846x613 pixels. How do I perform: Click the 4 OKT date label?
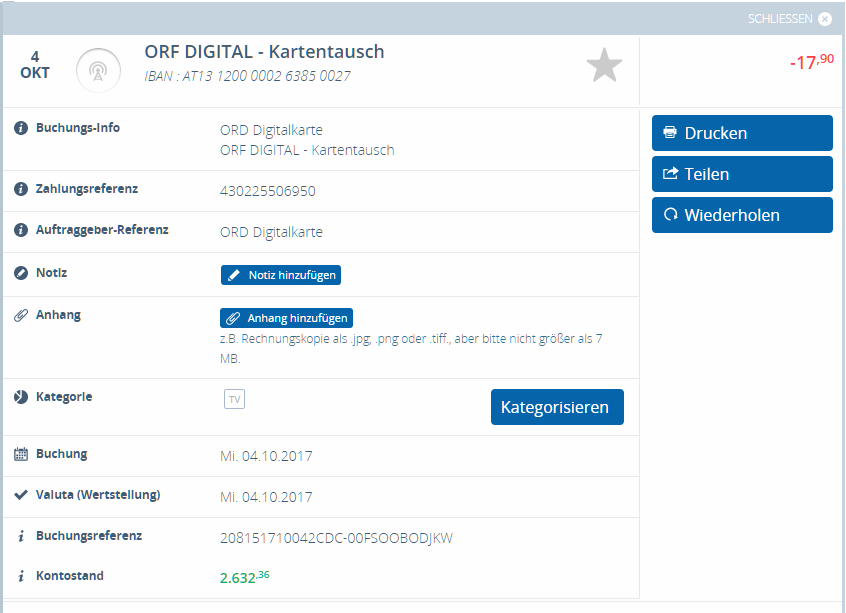pos(35,65)
